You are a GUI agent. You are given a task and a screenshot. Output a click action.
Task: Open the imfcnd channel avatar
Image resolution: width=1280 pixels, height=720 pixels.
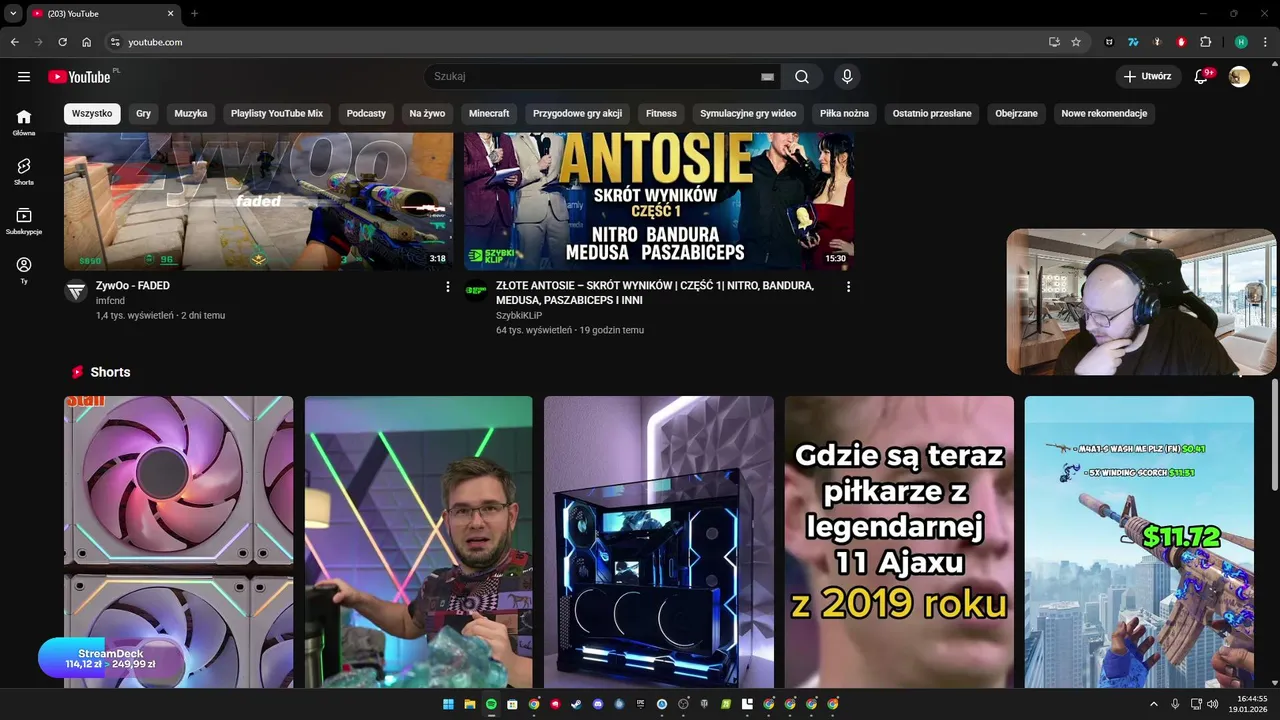(76, 291)
